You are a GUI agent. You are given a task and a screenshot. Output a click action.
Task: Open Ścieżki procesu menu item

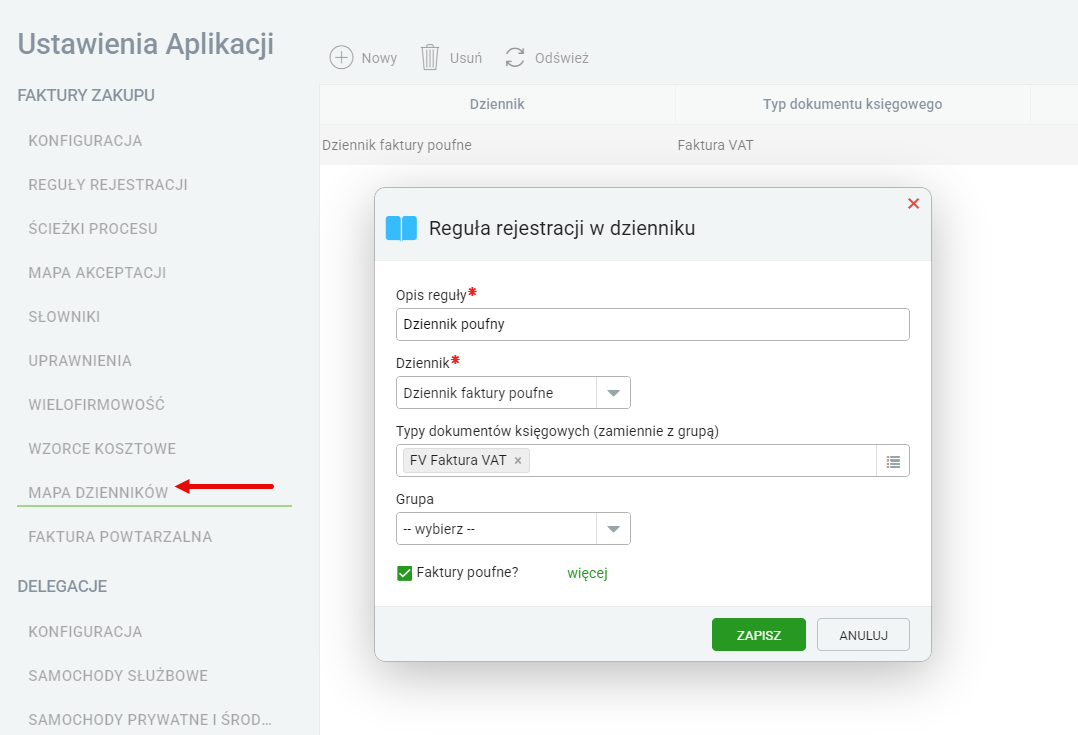[x=93, y=229]
